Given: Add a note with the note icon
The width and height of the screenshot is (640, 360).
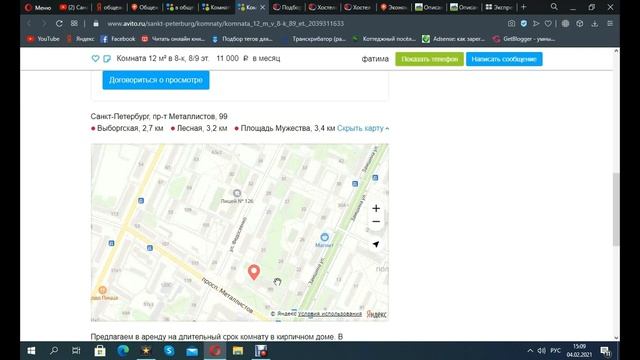Looking at the screenshot, I should [107, 59].
